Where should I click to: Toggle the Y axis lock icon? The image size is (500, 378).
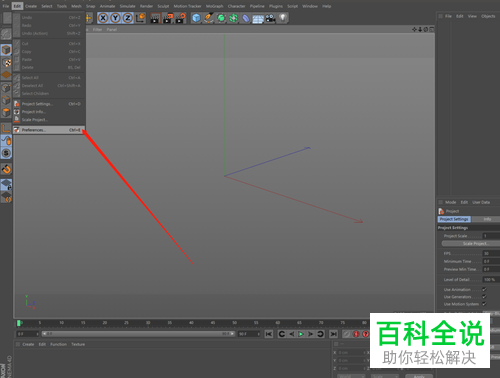coord(115,18)
